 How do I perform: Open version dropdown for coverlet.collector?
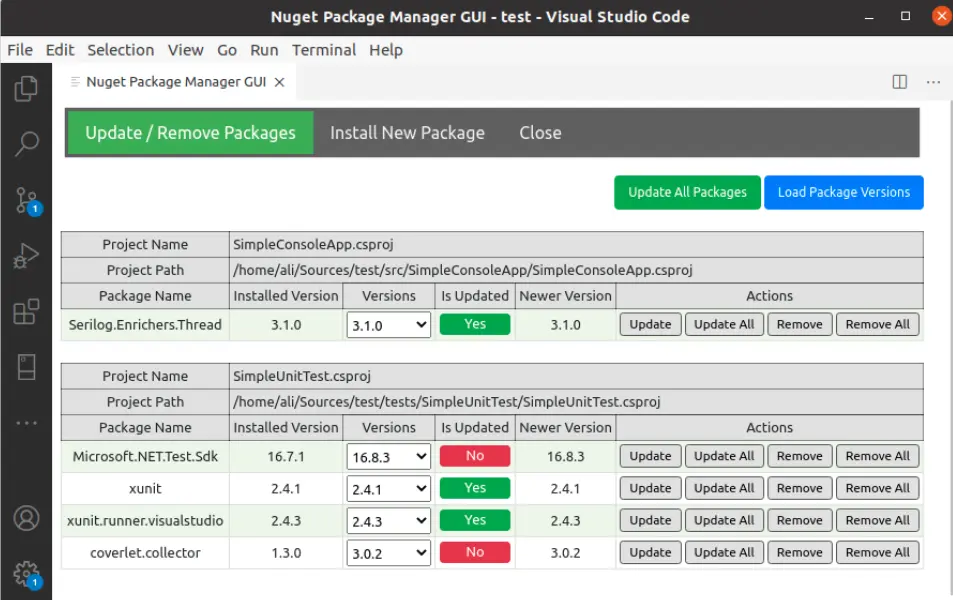click(388, 552)
